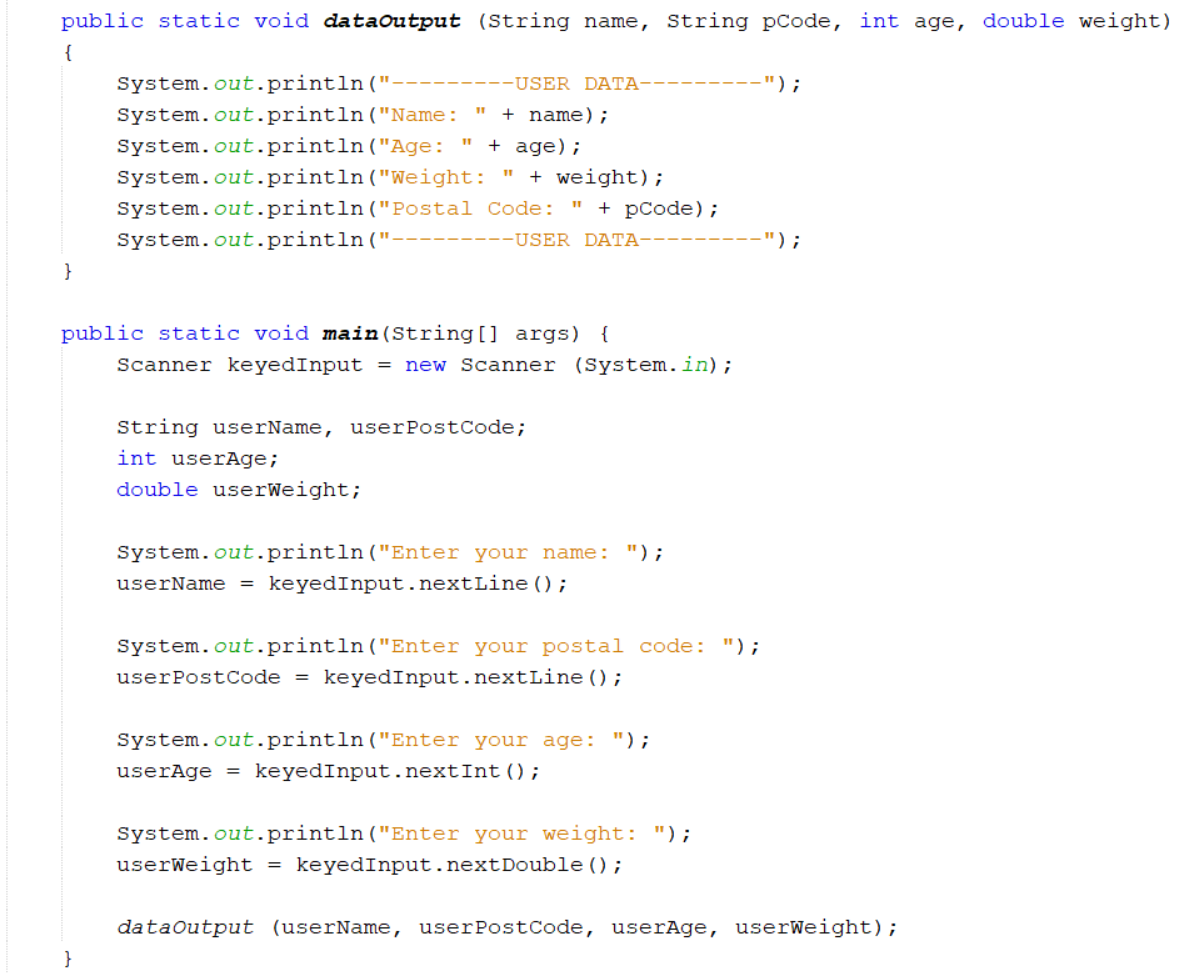Image resolution: width=1194 pixels, height=976 pixels.
Task: Click the userAge = keyedInput.nextInt() statement
Action: (x=328, y=770)
